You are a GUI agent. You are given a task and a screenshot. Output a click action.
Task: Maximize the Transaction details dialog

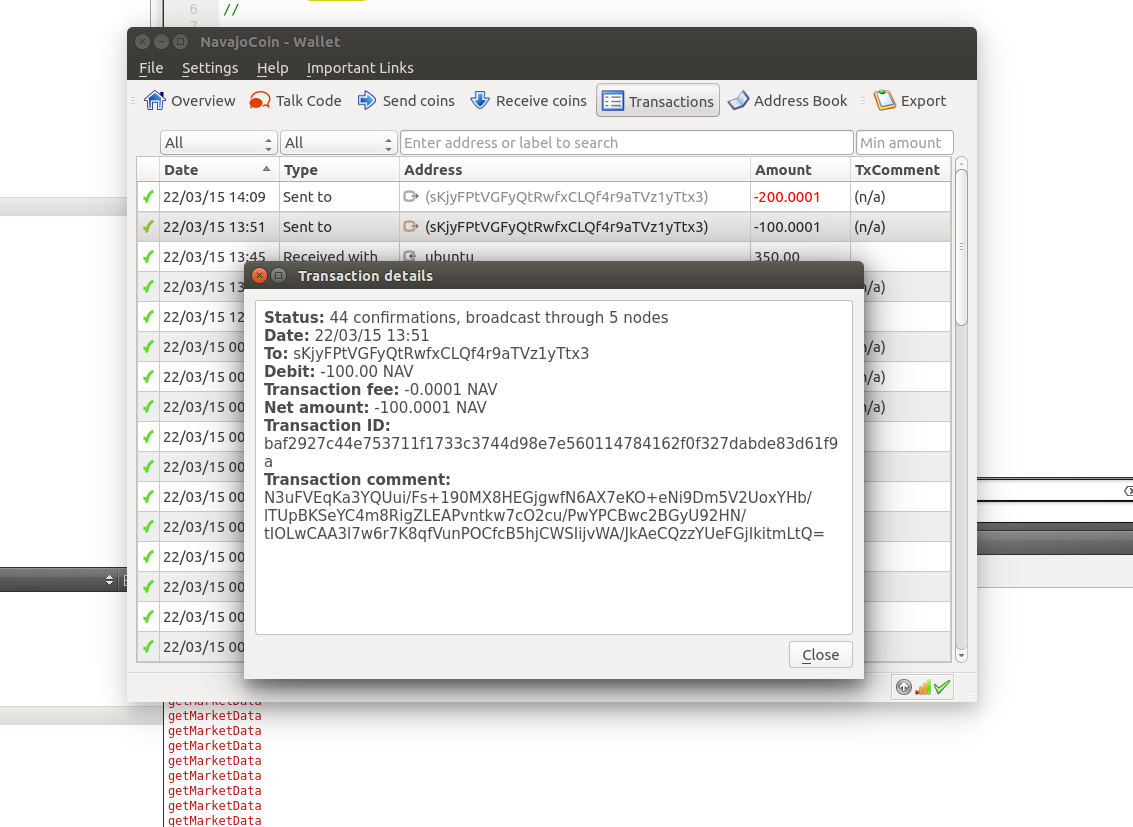pos(278,275)
